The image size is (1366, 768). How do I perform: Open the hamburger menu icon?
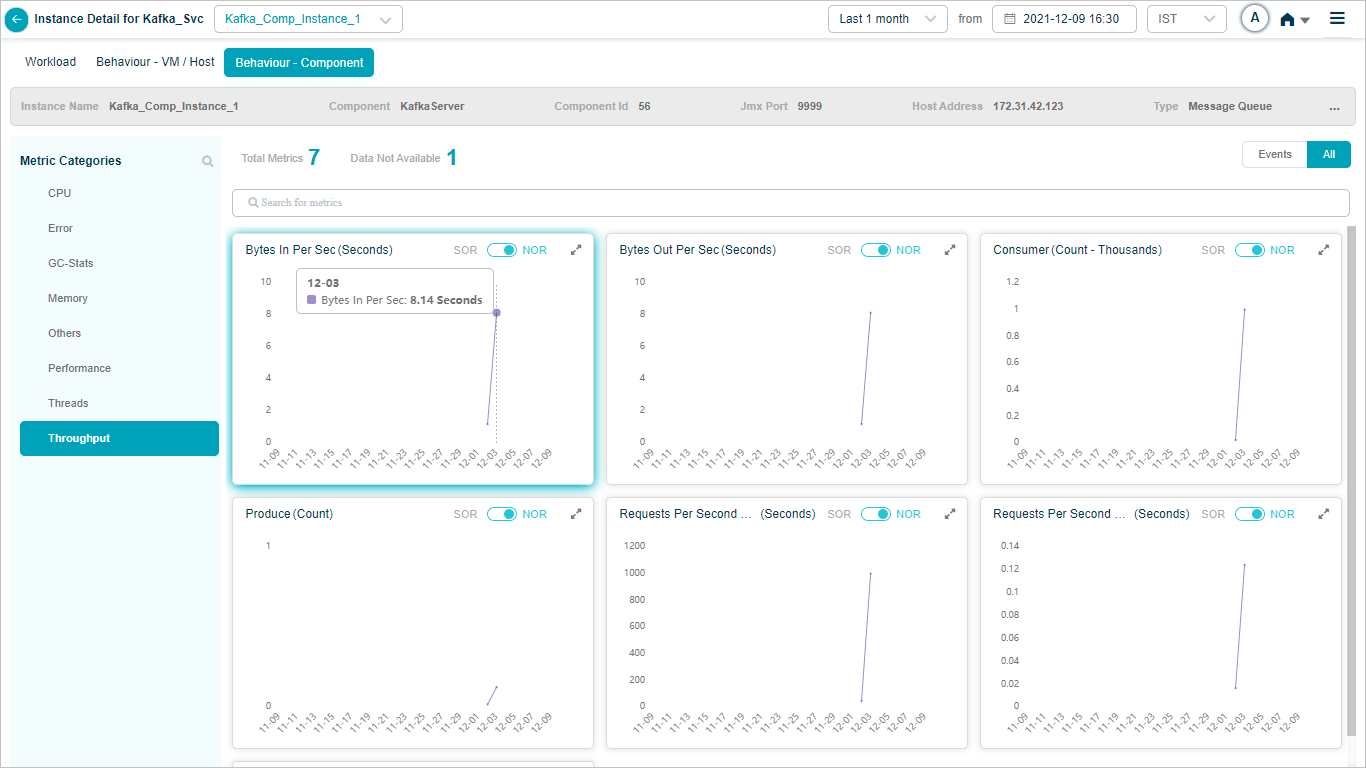[1337, 18]
